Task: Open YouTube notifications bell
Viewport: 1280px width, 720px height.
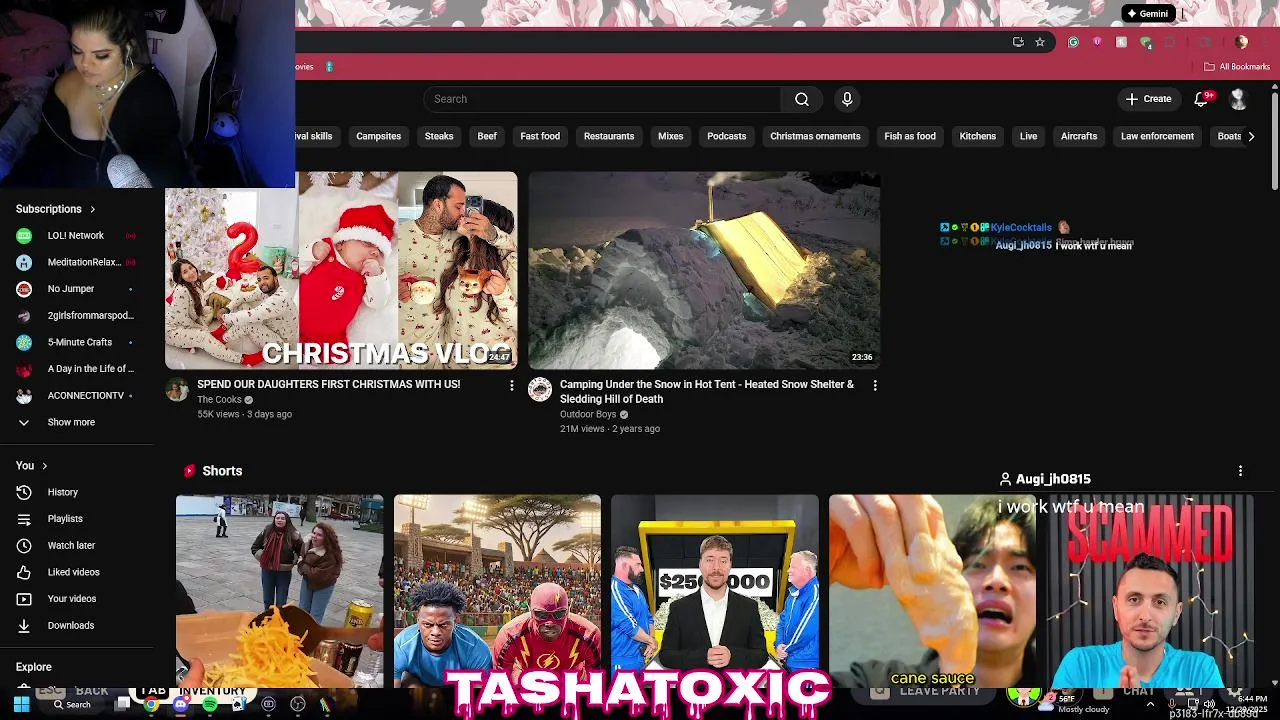Action: (1202, 99)
